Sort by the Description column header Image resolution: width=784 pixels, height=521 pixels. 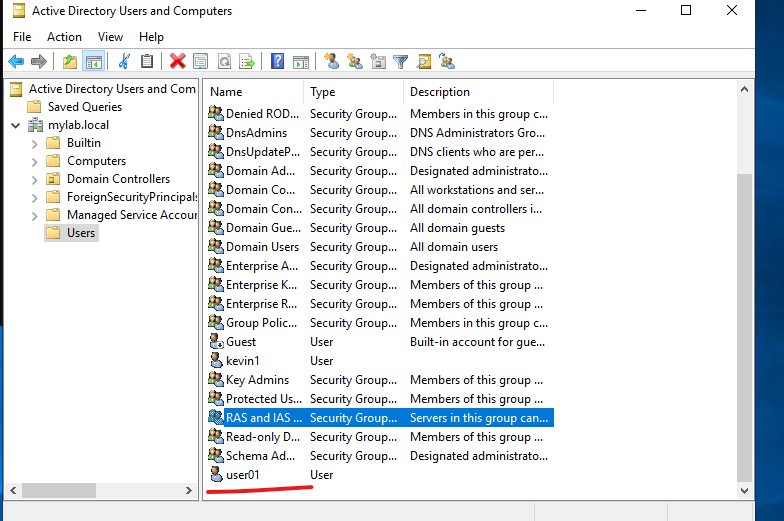(x=478, y=92)
